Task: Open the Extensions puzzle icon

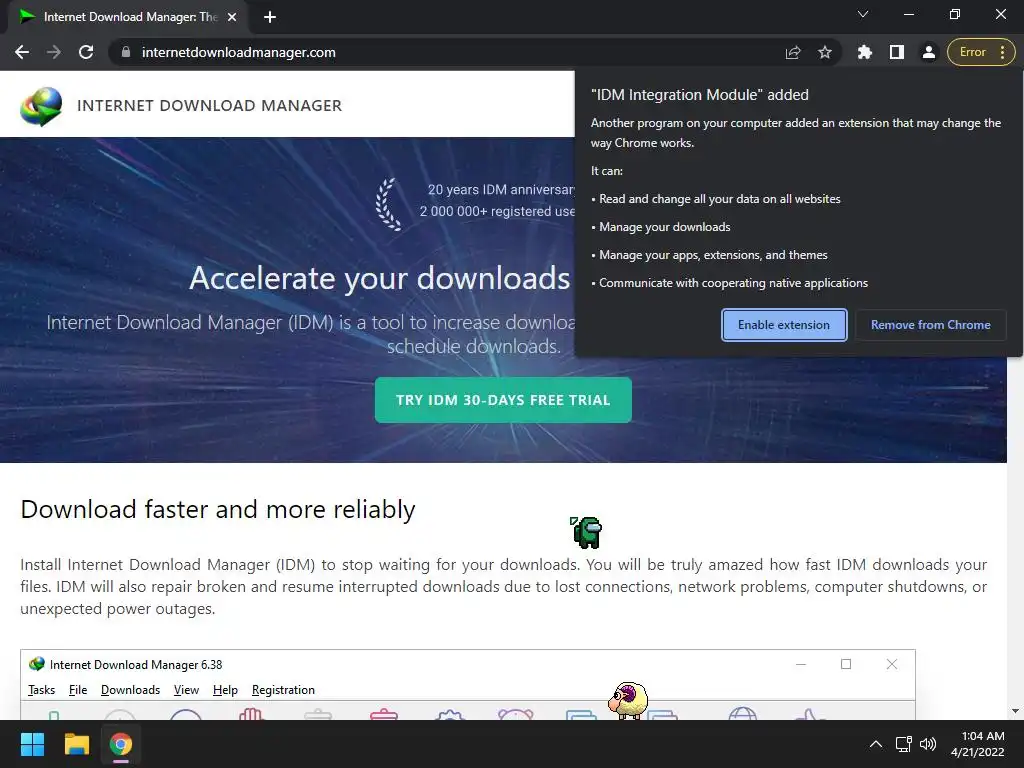Action: pyautogui.click(x=865, y=52)
